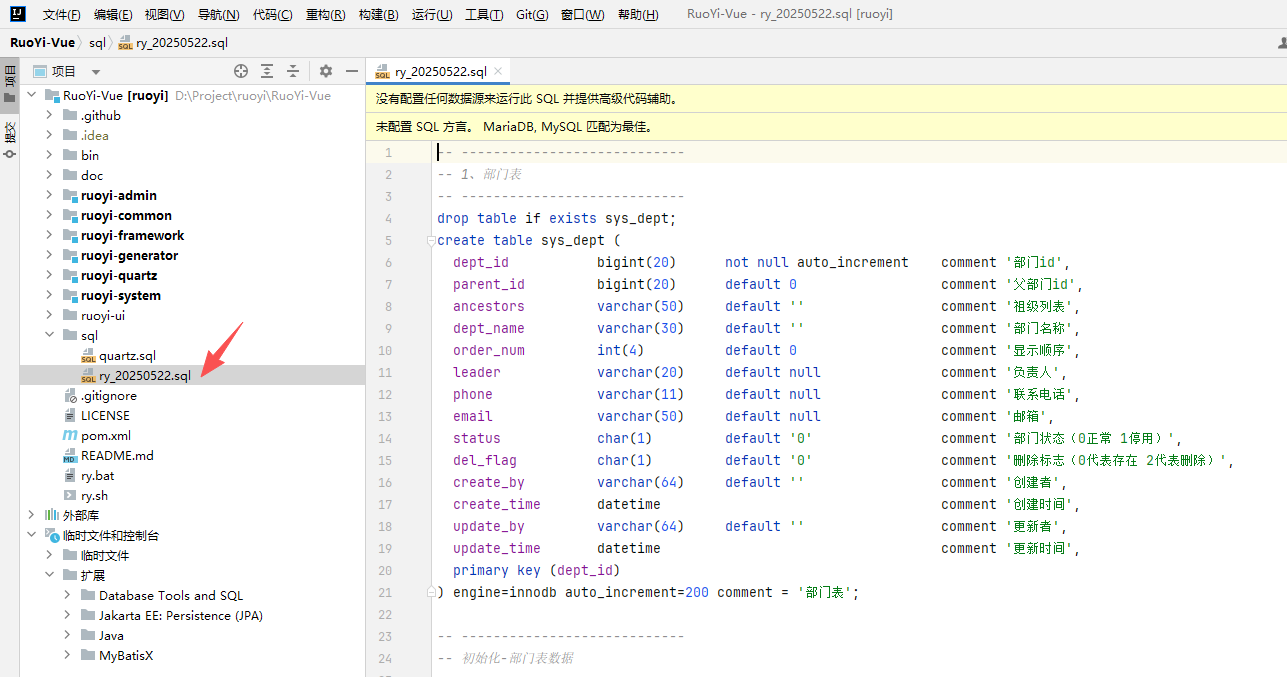Click the locate opened file crosshair icon

point(241,71)
